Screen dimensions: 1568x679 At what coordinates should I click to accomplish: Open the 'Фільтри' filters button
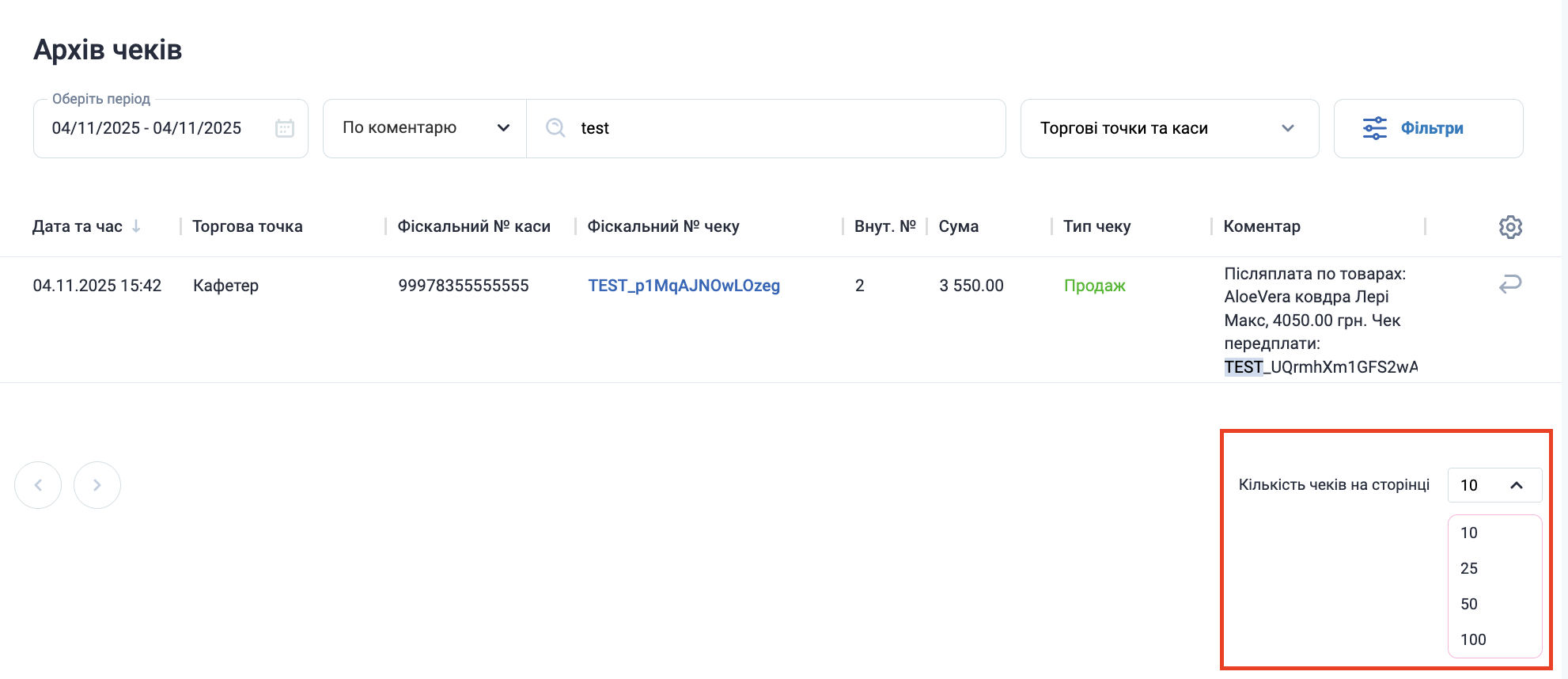[1428, 128]
